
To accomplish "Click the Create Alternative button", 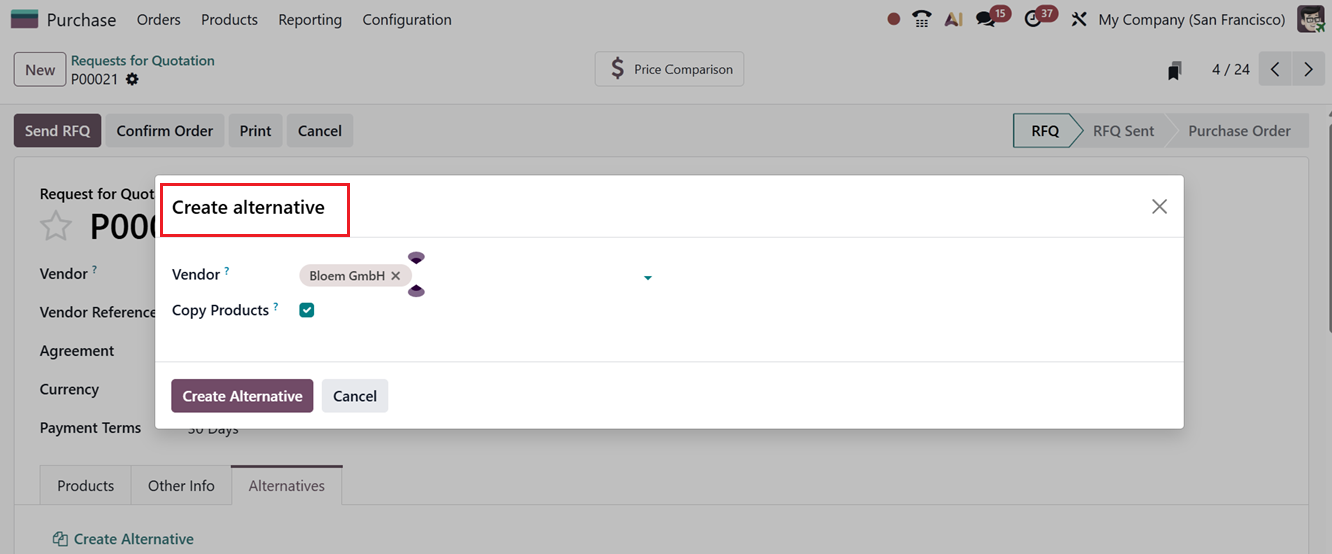I will [242, 396].
